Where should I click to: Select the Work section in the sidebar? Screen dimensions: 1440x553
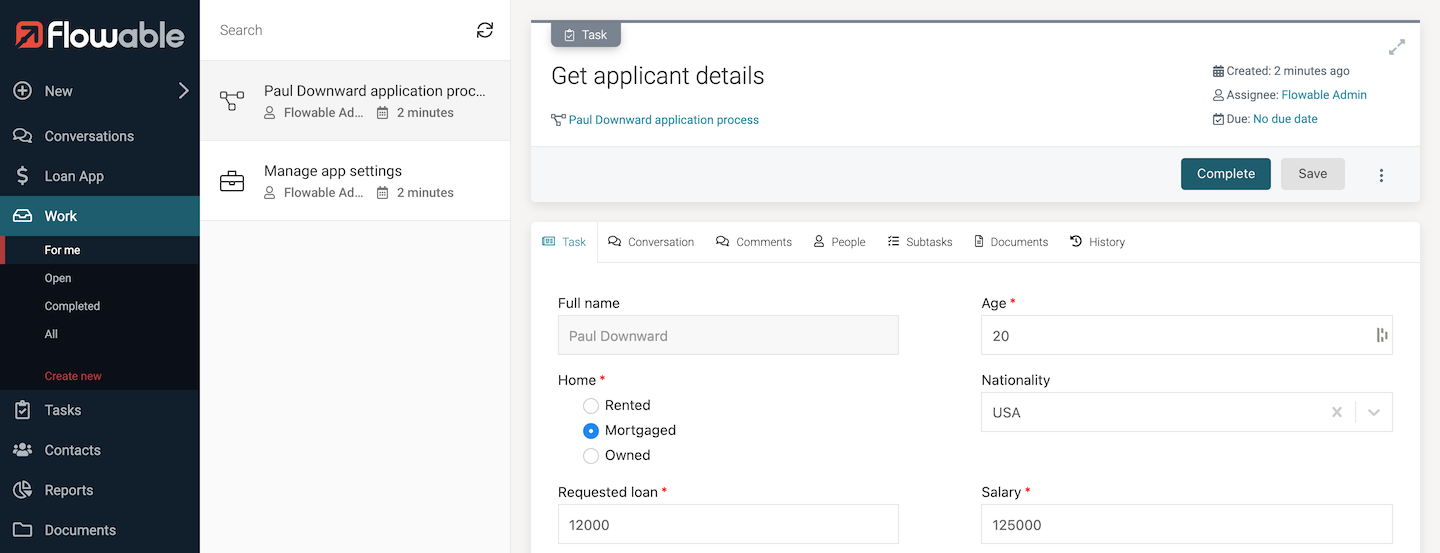[100, 216]
